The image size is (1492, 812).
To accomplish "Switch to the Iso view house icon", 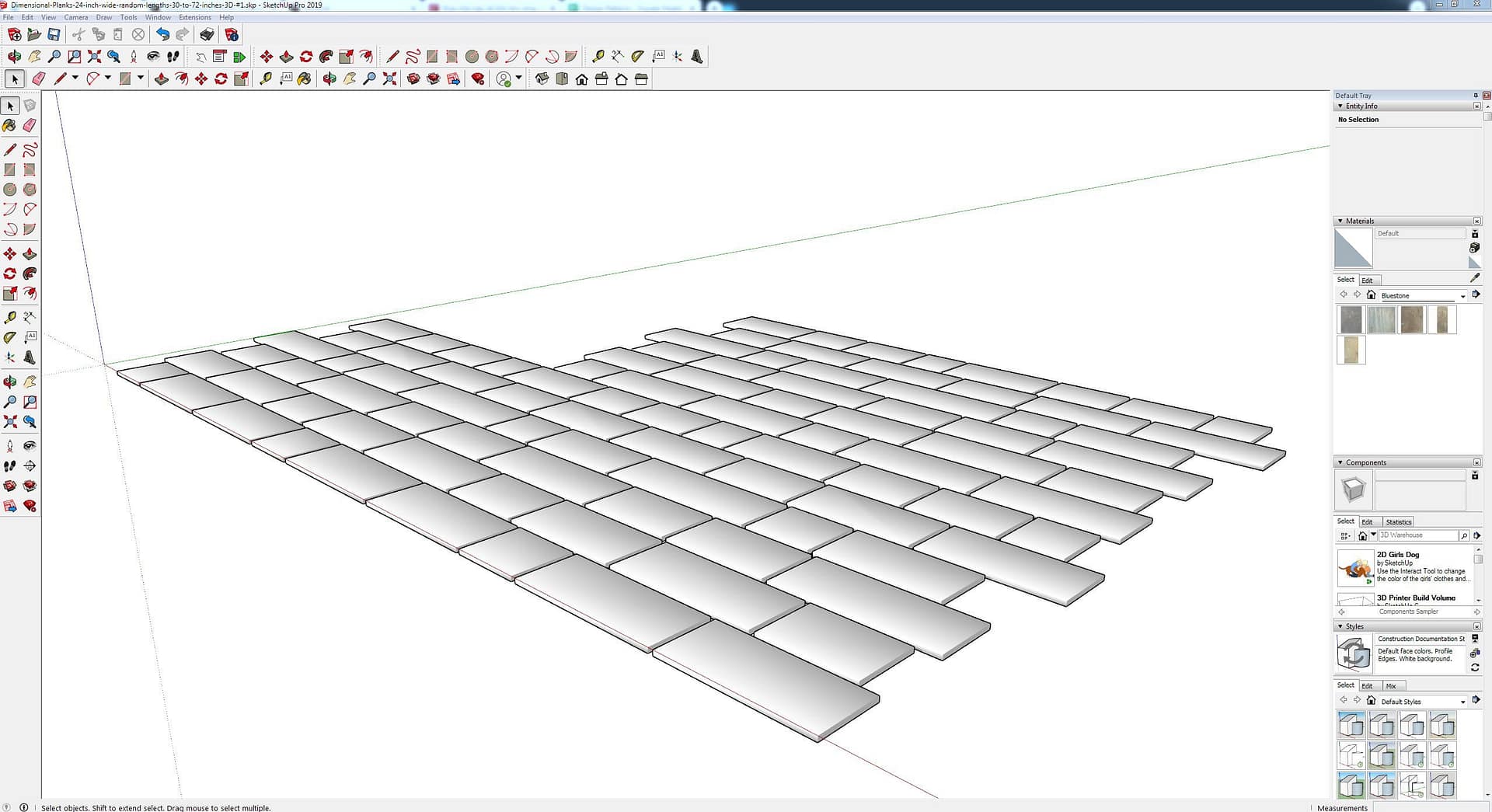I will point(542,79).
